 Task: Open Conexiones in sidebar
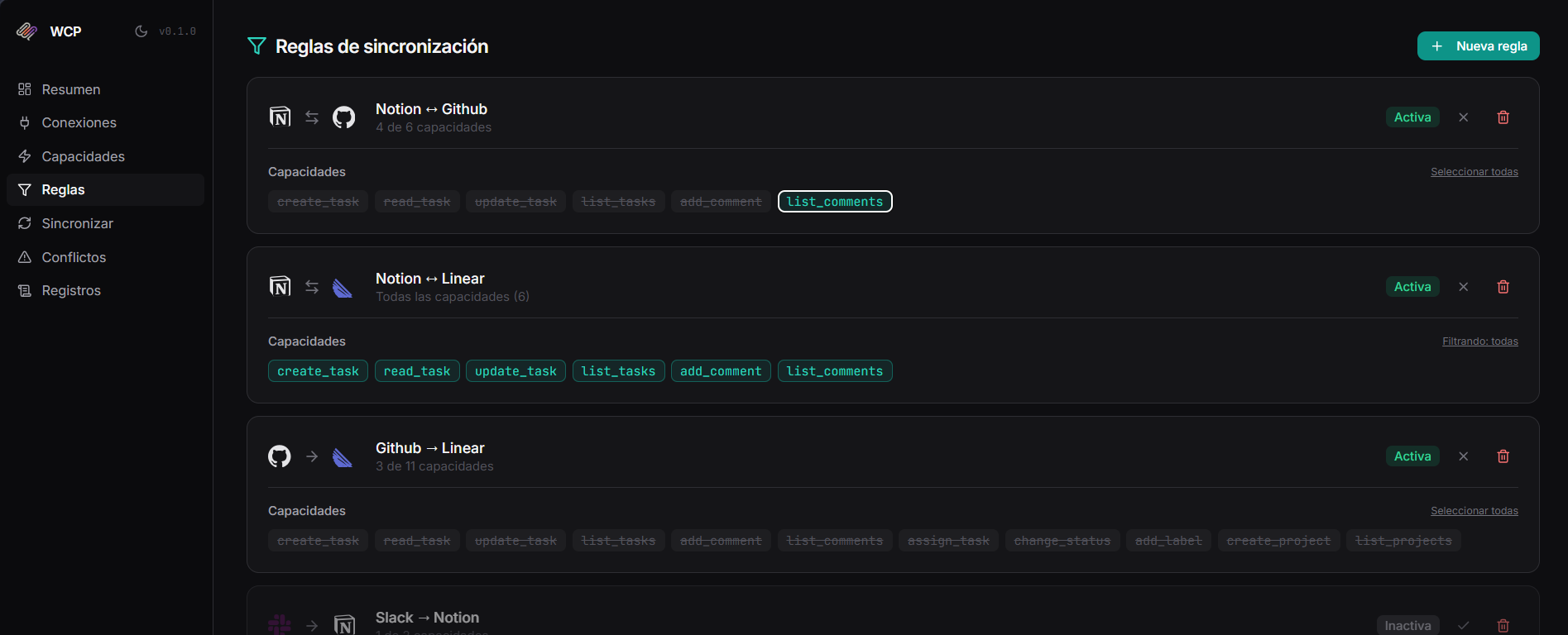(105, 122)
